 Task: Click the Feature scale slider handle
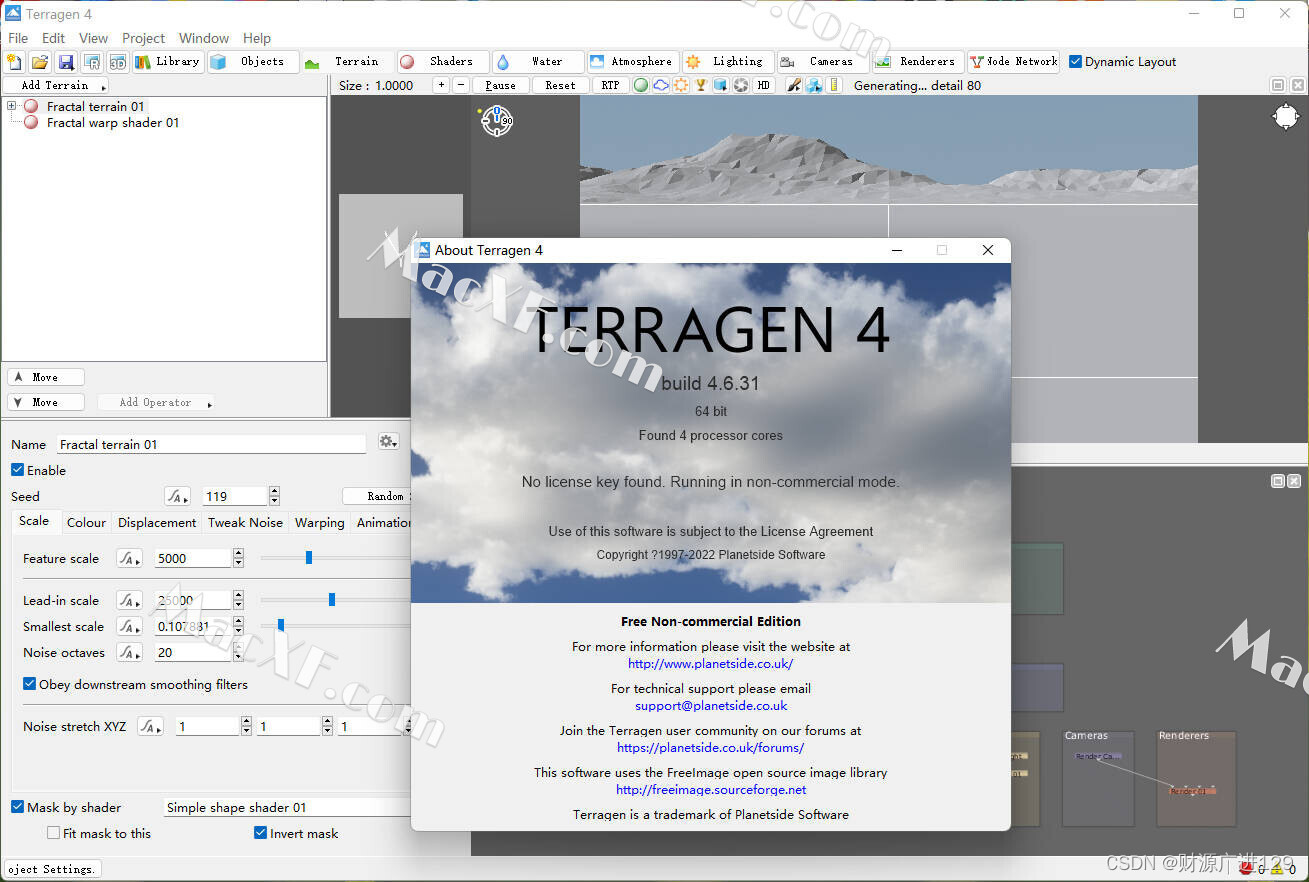pyautogui.click(x=309, y=557)
